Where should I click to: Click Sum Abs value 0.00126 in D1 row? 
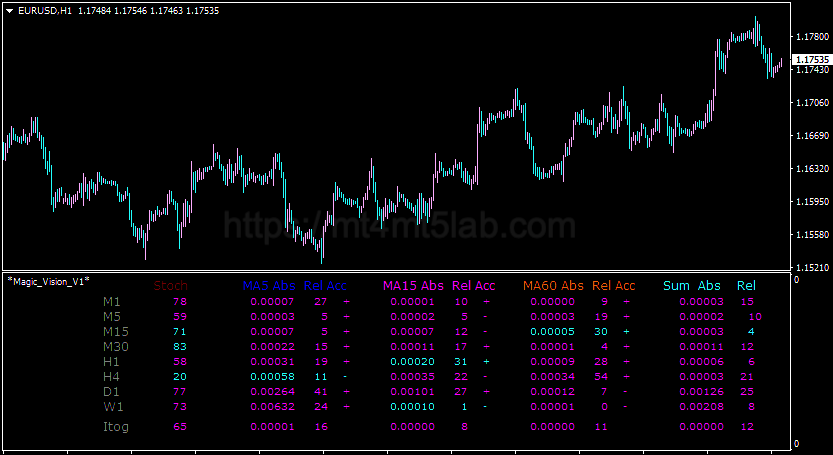702,392
